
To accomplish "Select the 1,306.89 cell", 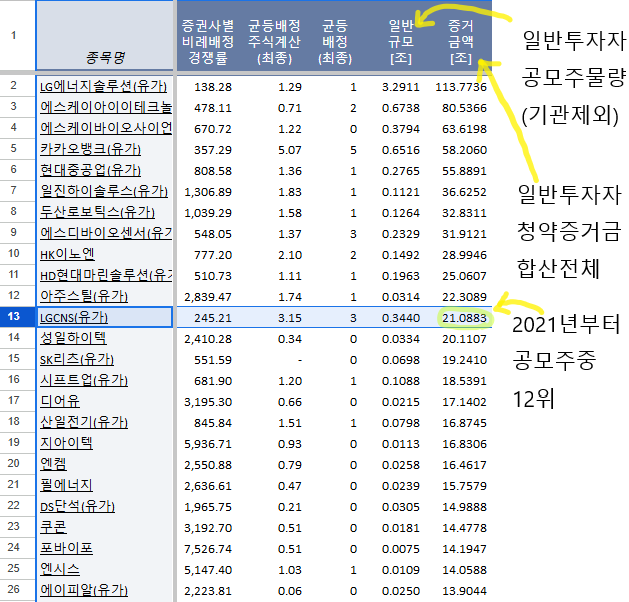I will [208, 192].
